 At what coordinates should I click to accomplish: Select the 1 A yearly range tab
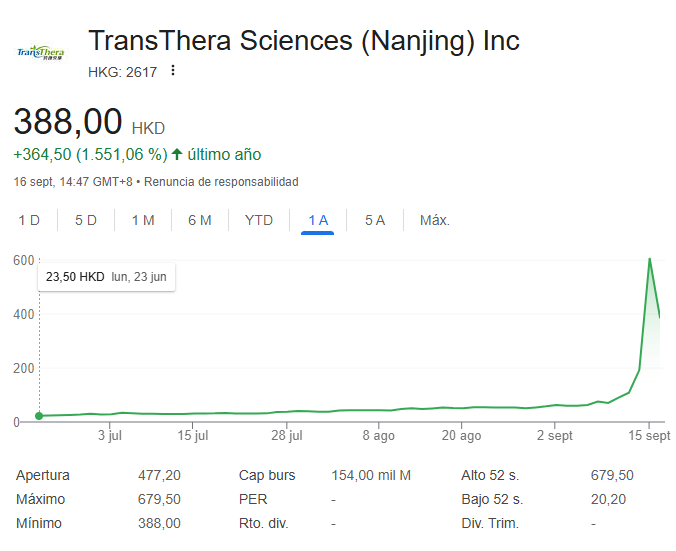318,220
